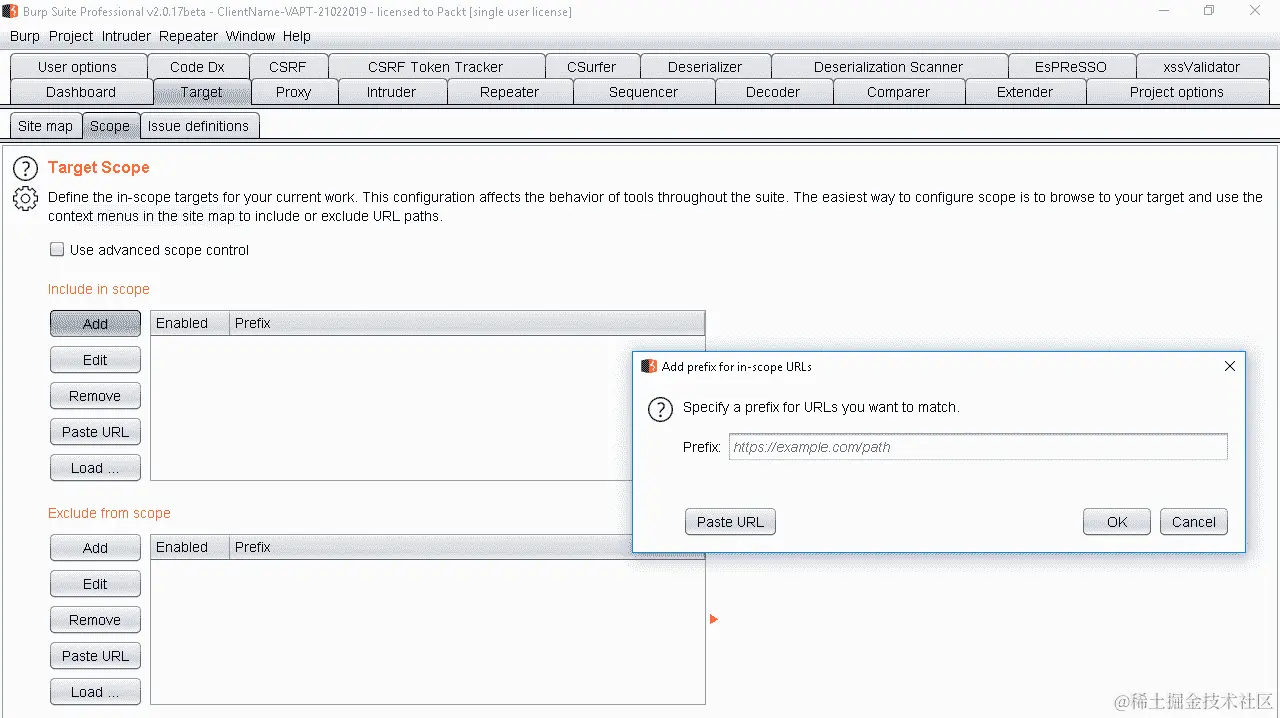Enable Use advanced scope control checkbox

[x=57, y=250]
